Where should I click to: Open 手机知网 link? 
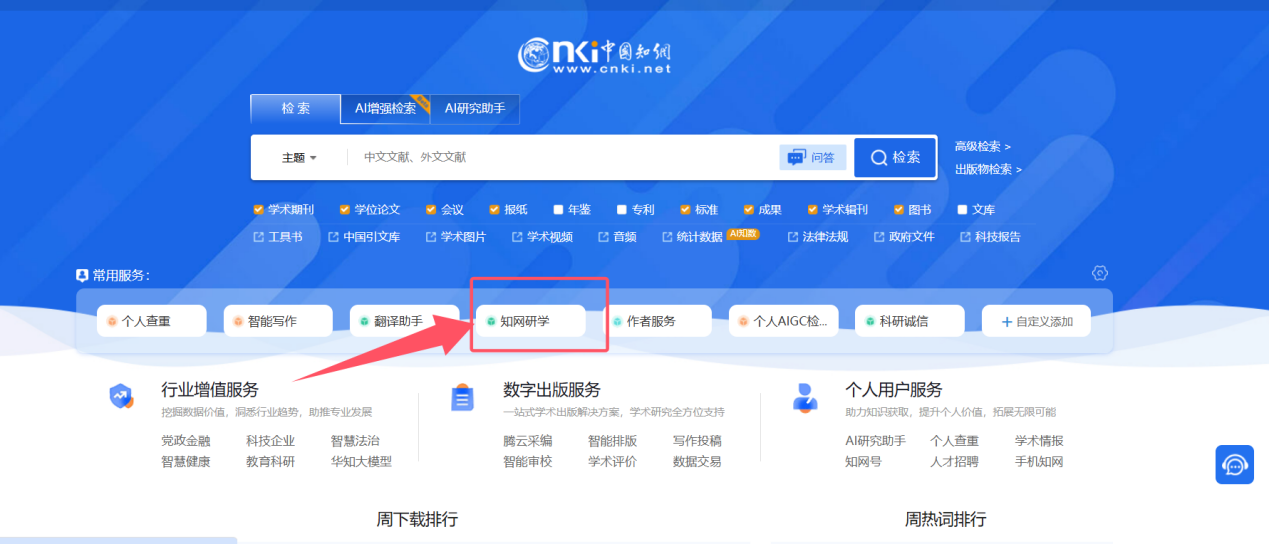[x=1039, y=462]
